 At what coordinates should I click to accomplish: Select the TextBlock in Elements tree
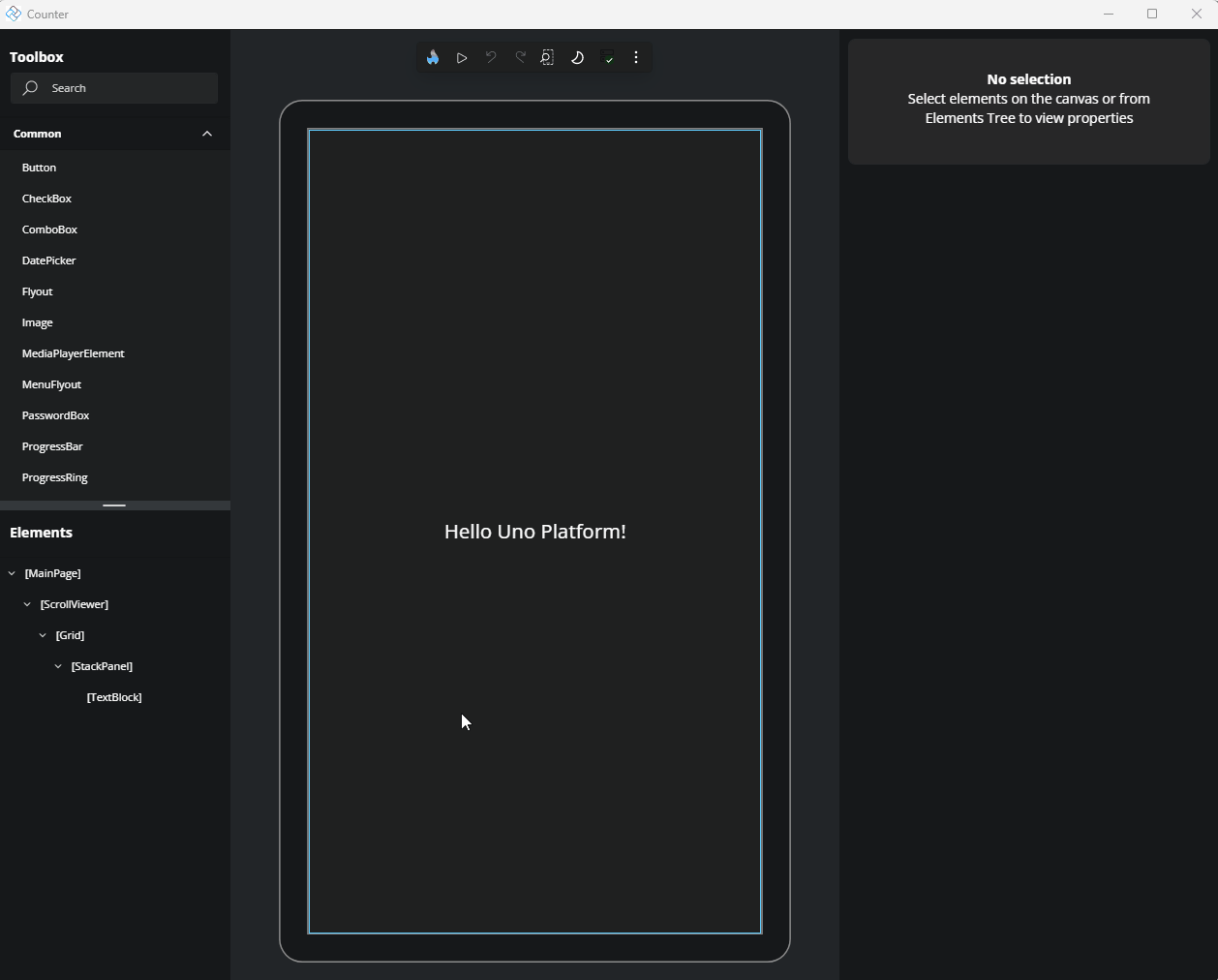pyautogui.click(x=114, y=697)
